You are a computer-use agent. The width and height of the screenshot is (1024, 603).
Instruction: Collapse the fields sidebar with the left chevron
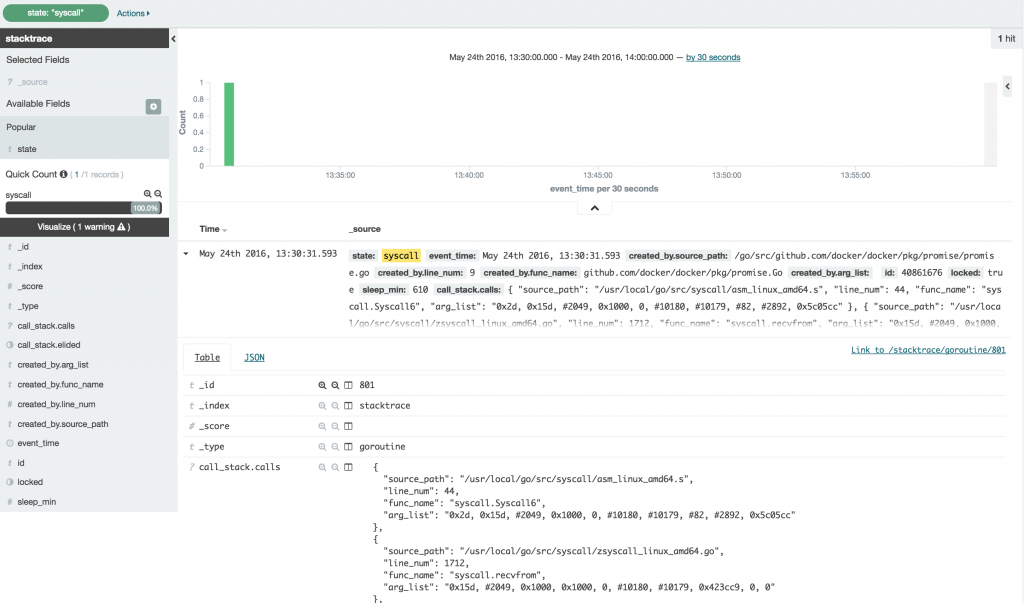click(176, 38)
